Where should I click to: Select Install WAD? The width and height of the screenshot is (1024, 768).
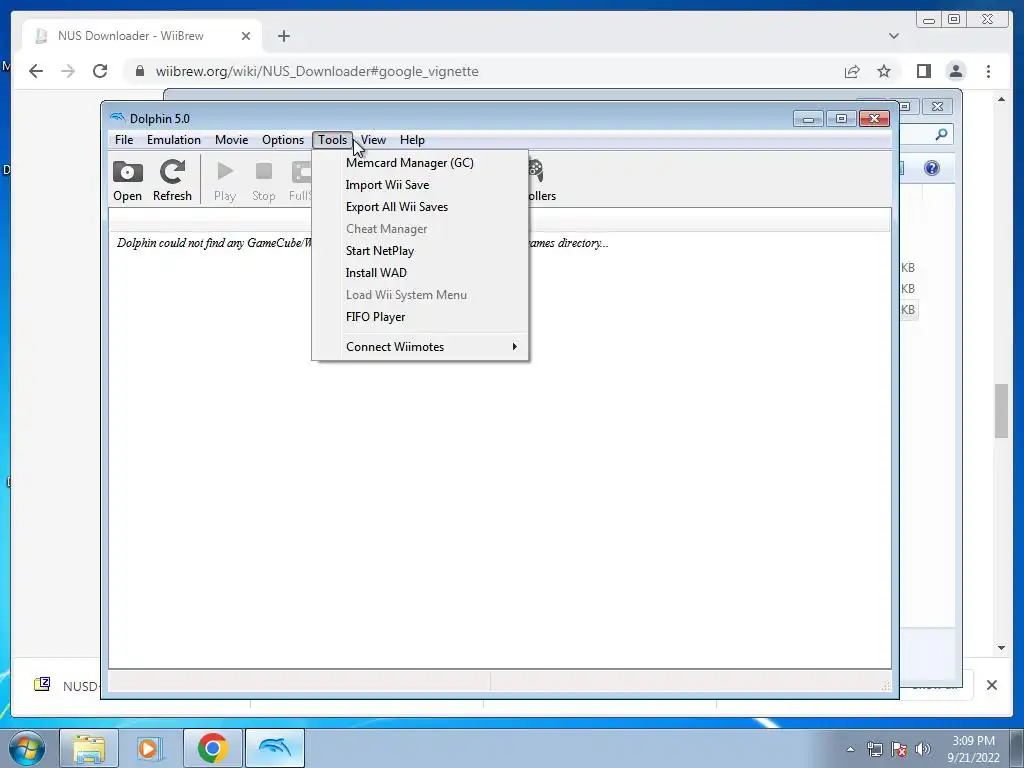click(x=420, y=273)
